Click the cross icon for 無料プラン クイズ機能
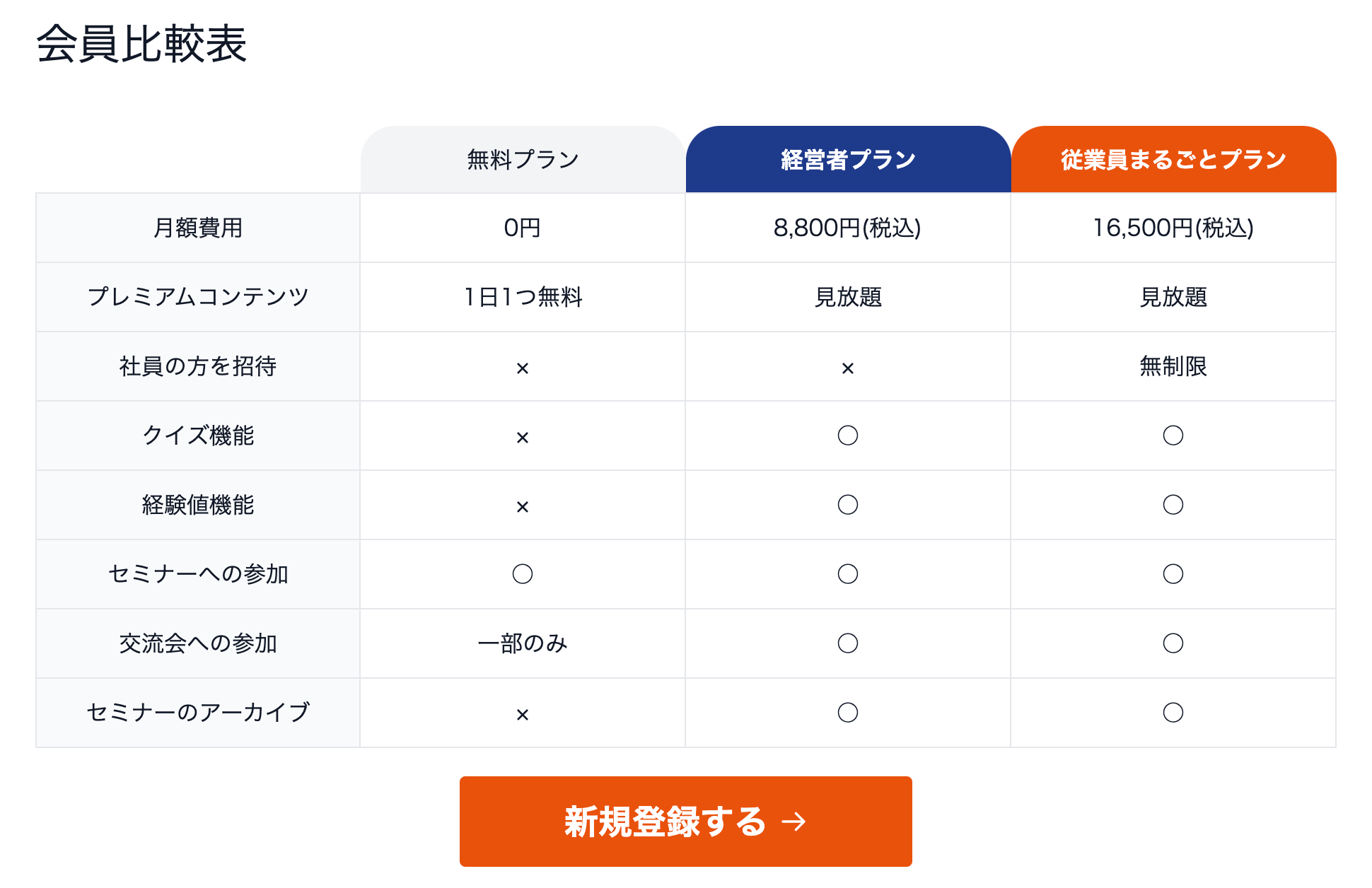The height and width of the screenshot is (888, 1372). pos(523,438)
